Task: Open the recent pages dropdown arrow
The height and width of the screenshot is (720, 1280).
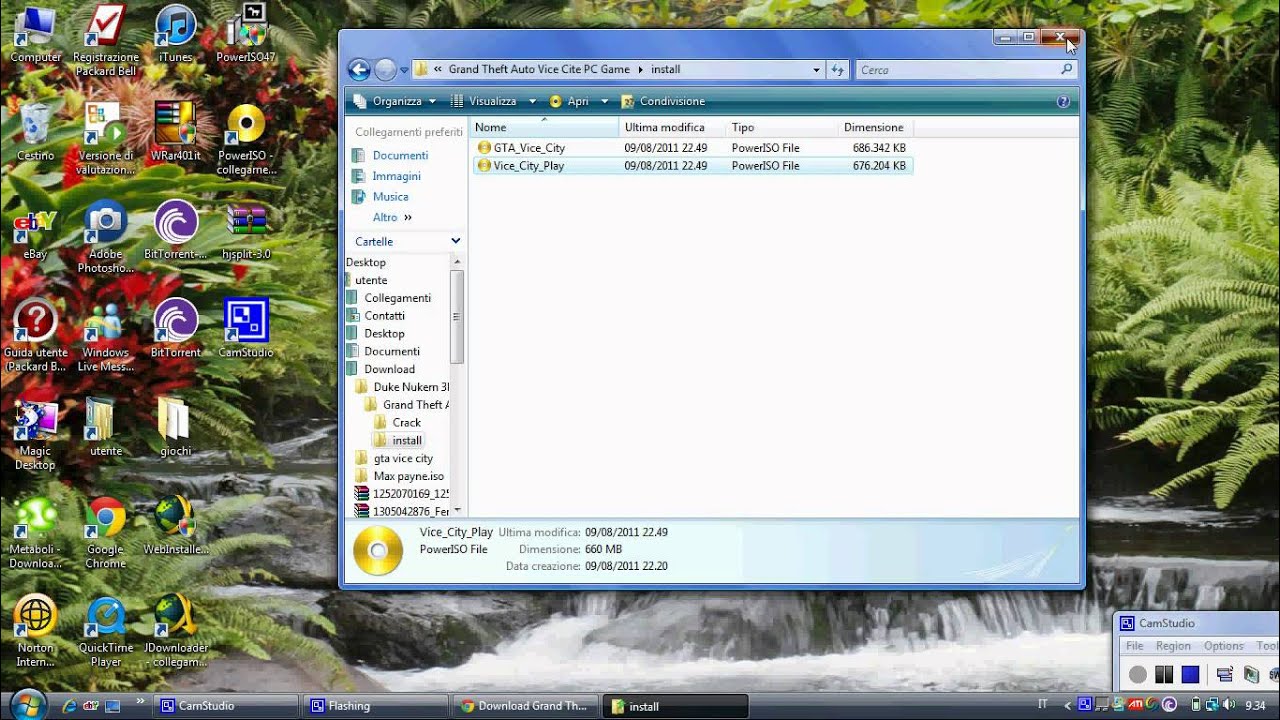Action: coord(404,70)
